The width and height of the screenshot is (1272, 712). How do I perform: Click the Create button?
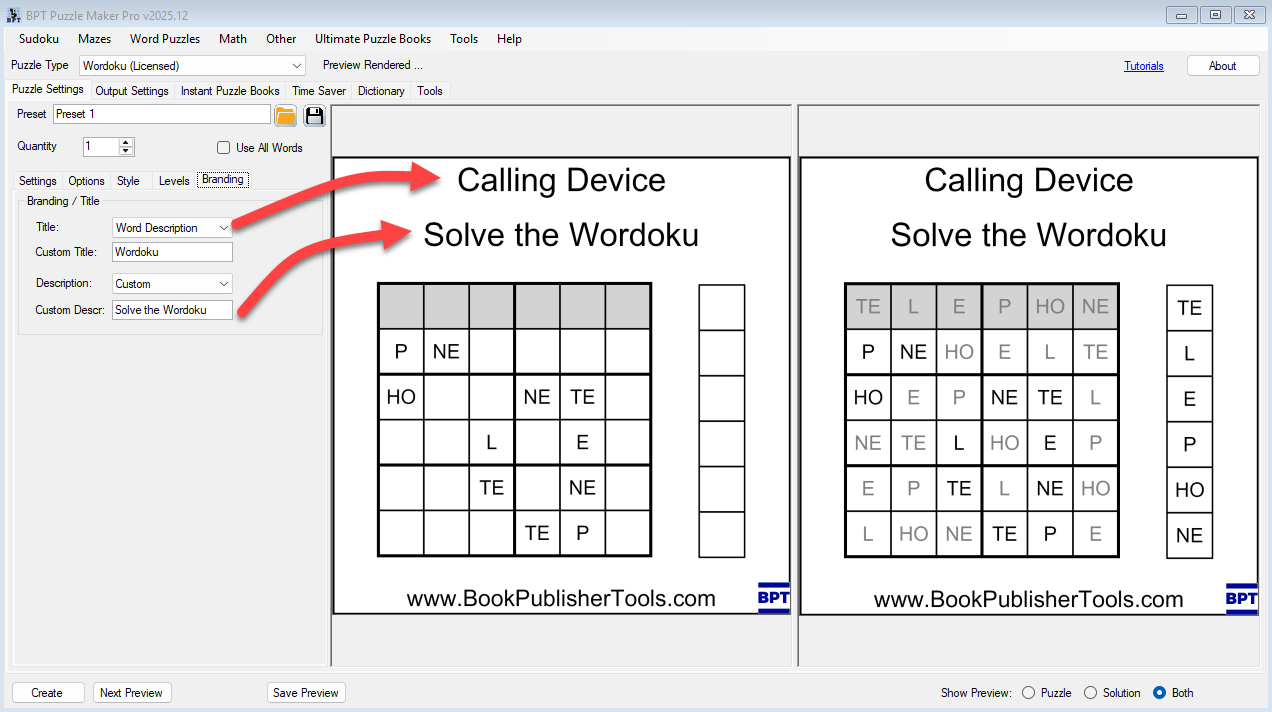(x=47, y=693)
